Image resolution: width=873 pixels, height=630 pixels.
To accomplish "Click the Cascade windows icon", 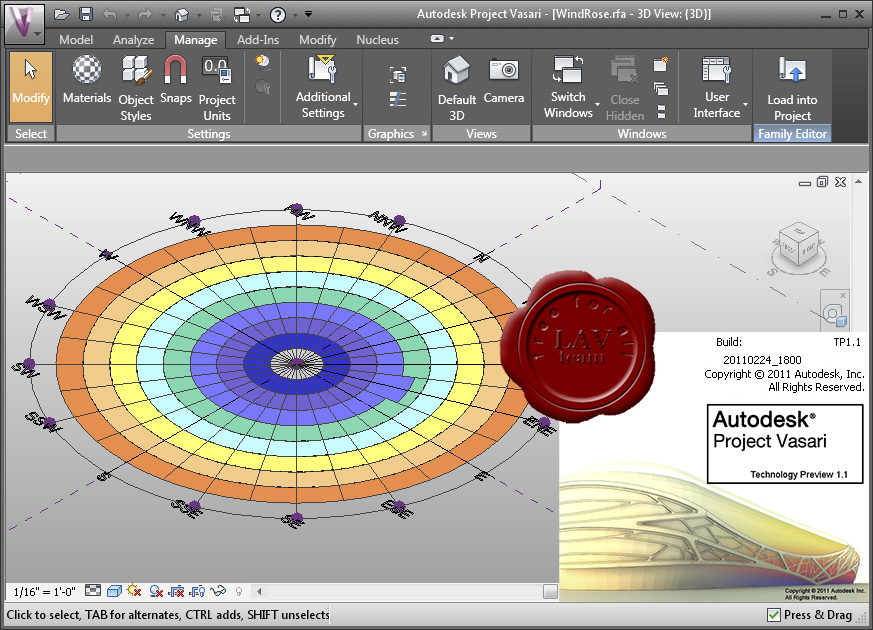I will [661, 88].
